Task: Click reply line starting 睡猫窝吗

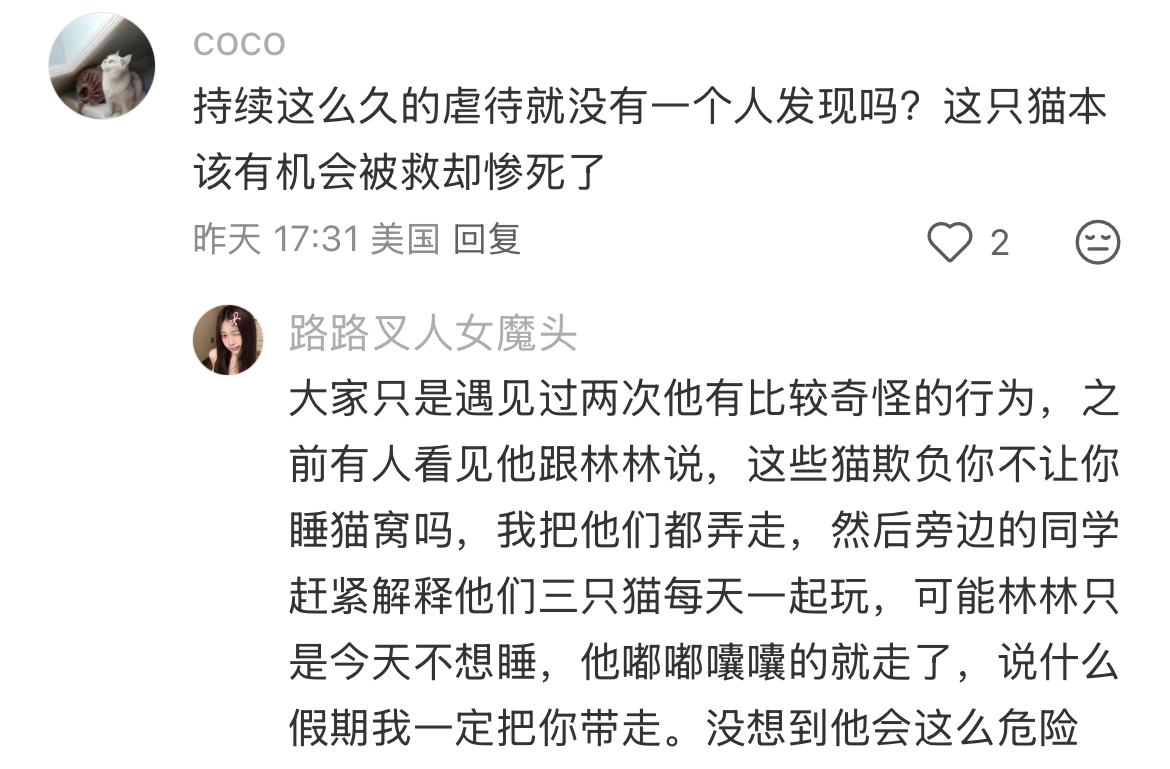Action: 704,530
